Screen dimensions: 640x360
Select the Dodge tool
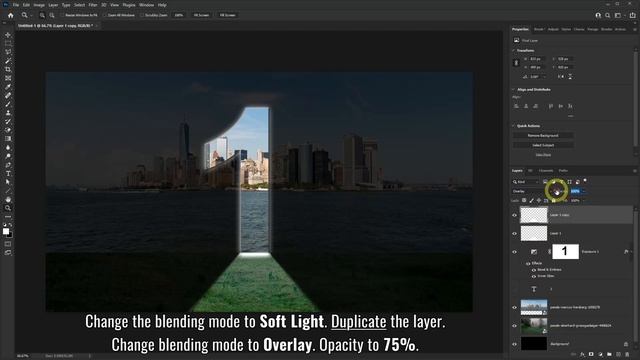point(8,156)
